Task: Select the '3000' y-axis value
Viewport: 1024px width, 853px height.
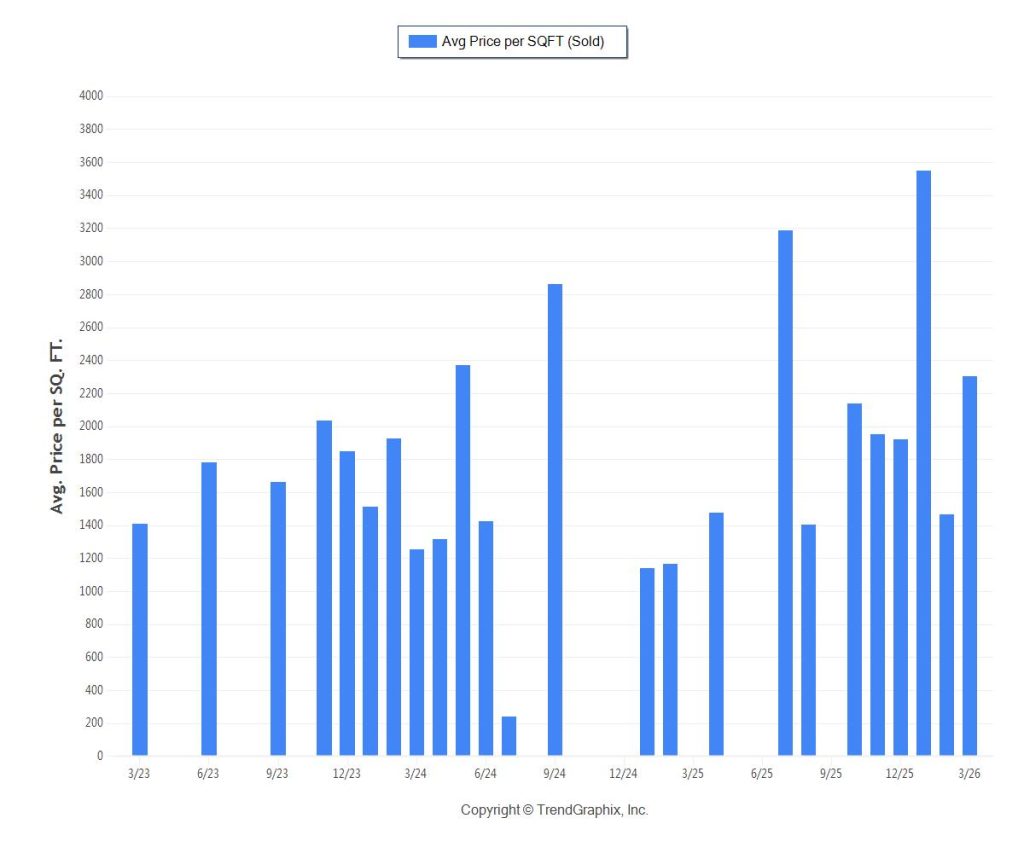Action: (91, 261)
